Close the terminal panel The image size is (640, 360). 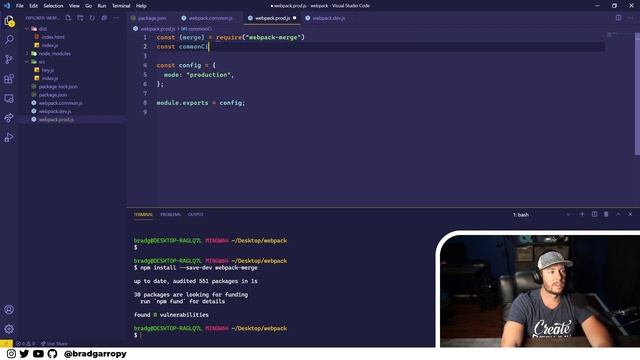tap(630, 214)
